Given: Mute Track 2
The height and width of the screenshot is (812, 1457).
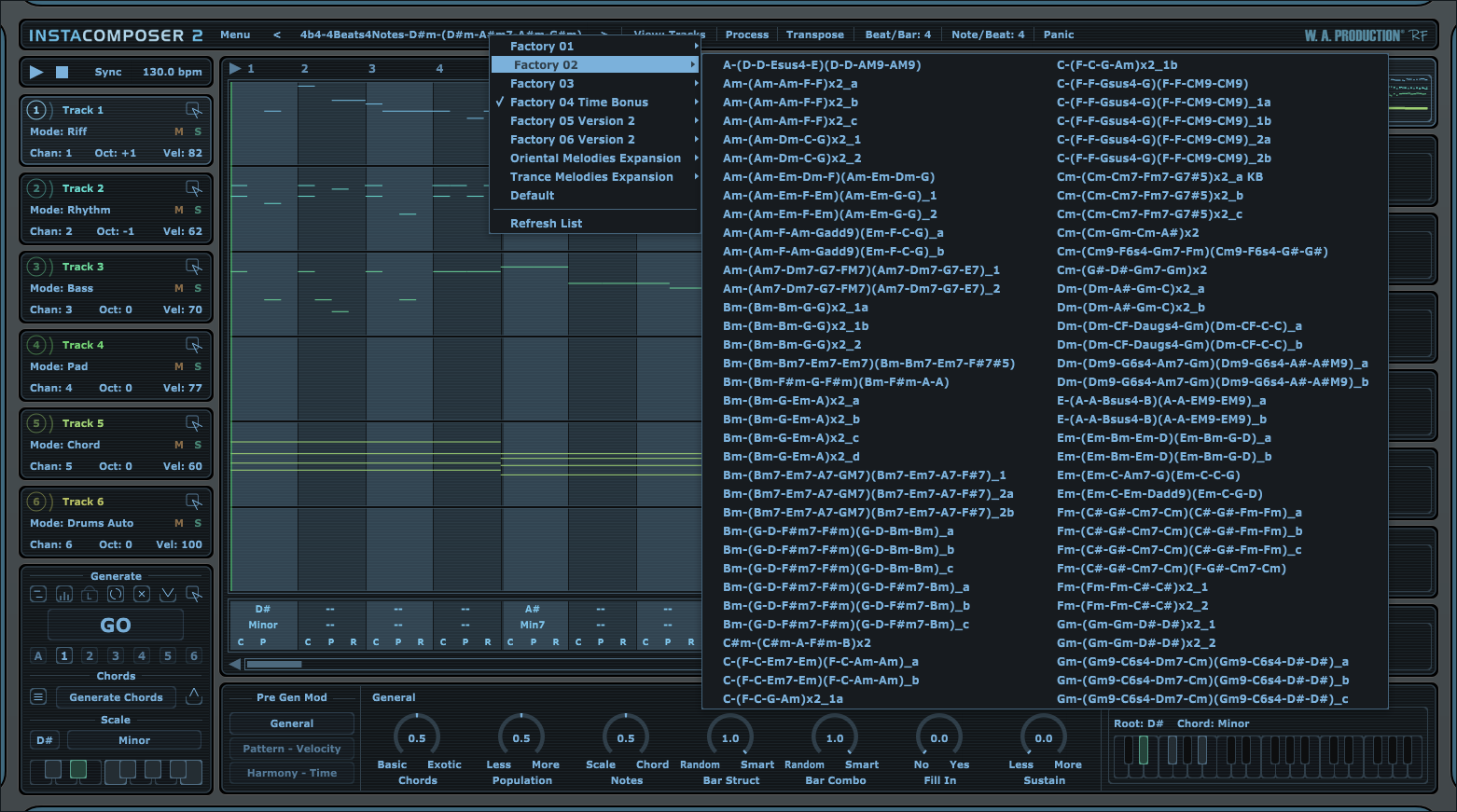Looking at the screenshot, I should [179, 210].
